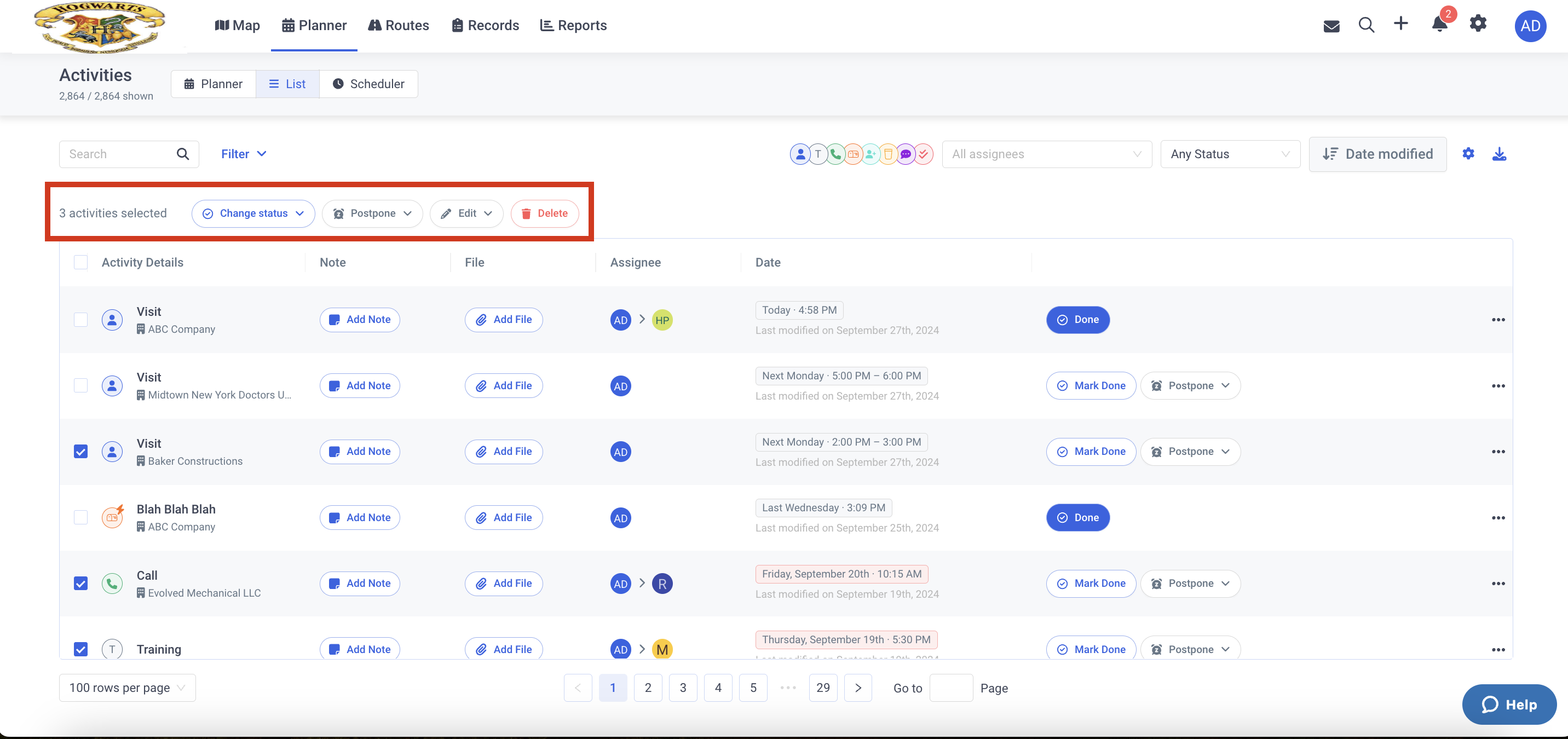Filter by orange voicemail activity type icon
Image resolution: width=1568 pixels, height=739 pixels.
click(854, 154)
